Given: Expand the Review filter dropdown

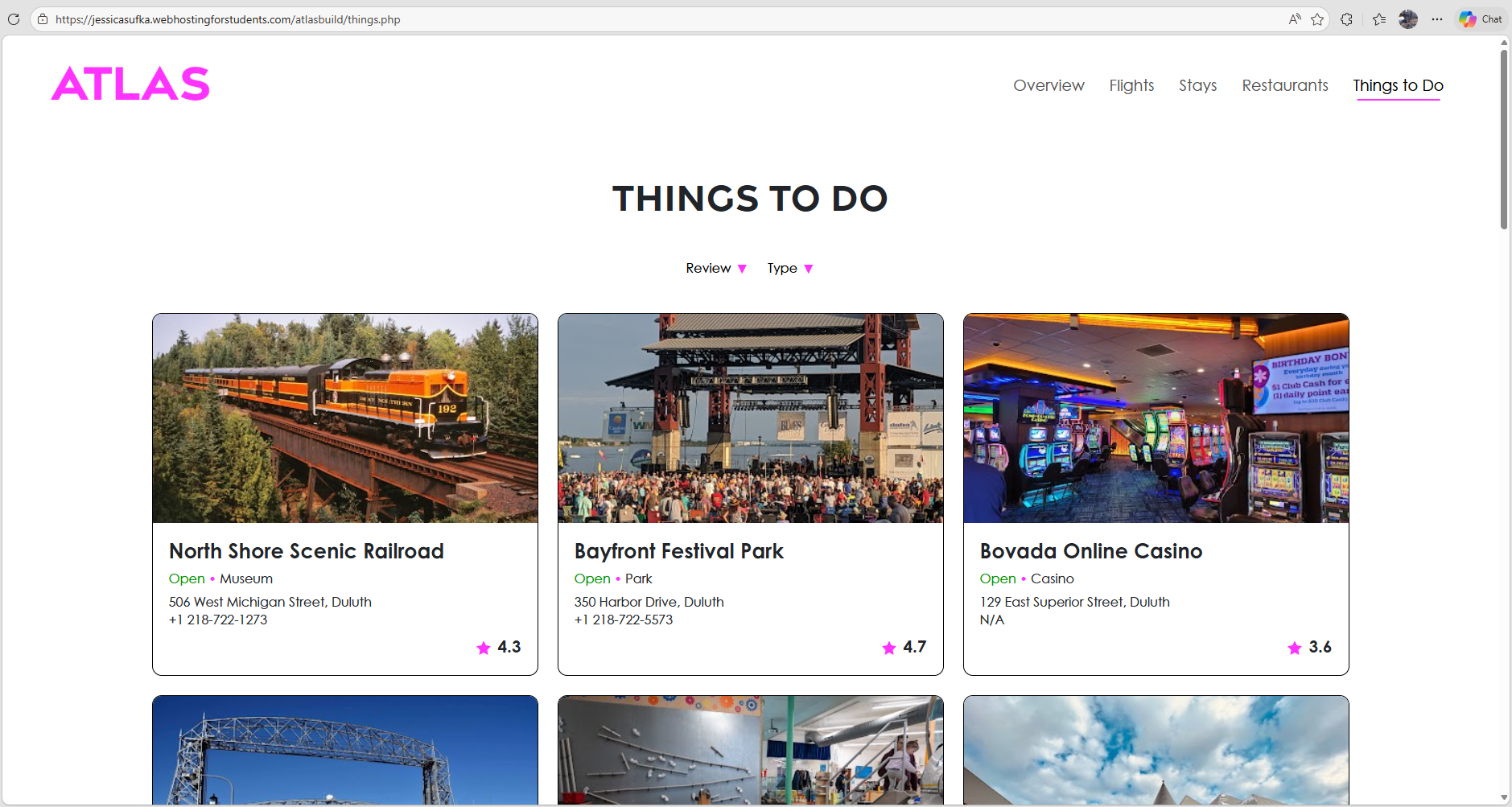Looking at the screenshot, I should click(716, 268).
